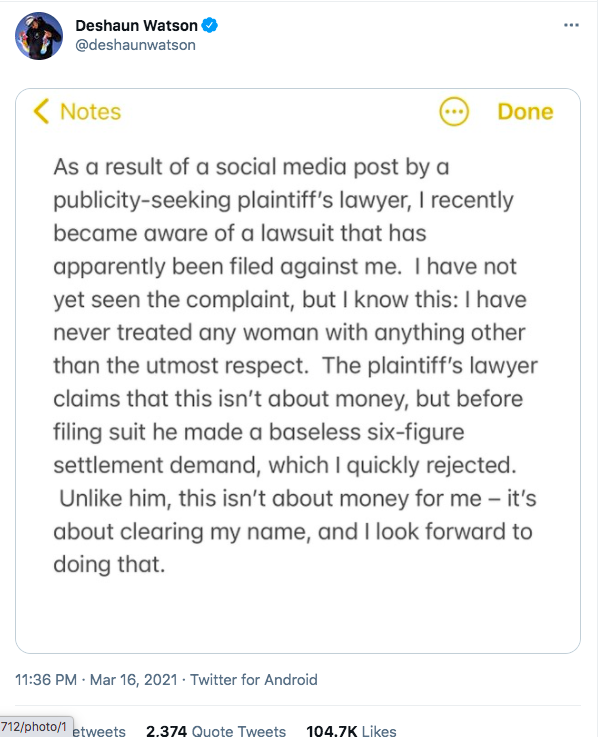Open the @deshaunwatson handle link
This screenshot has height=737, width=600.
135,45
